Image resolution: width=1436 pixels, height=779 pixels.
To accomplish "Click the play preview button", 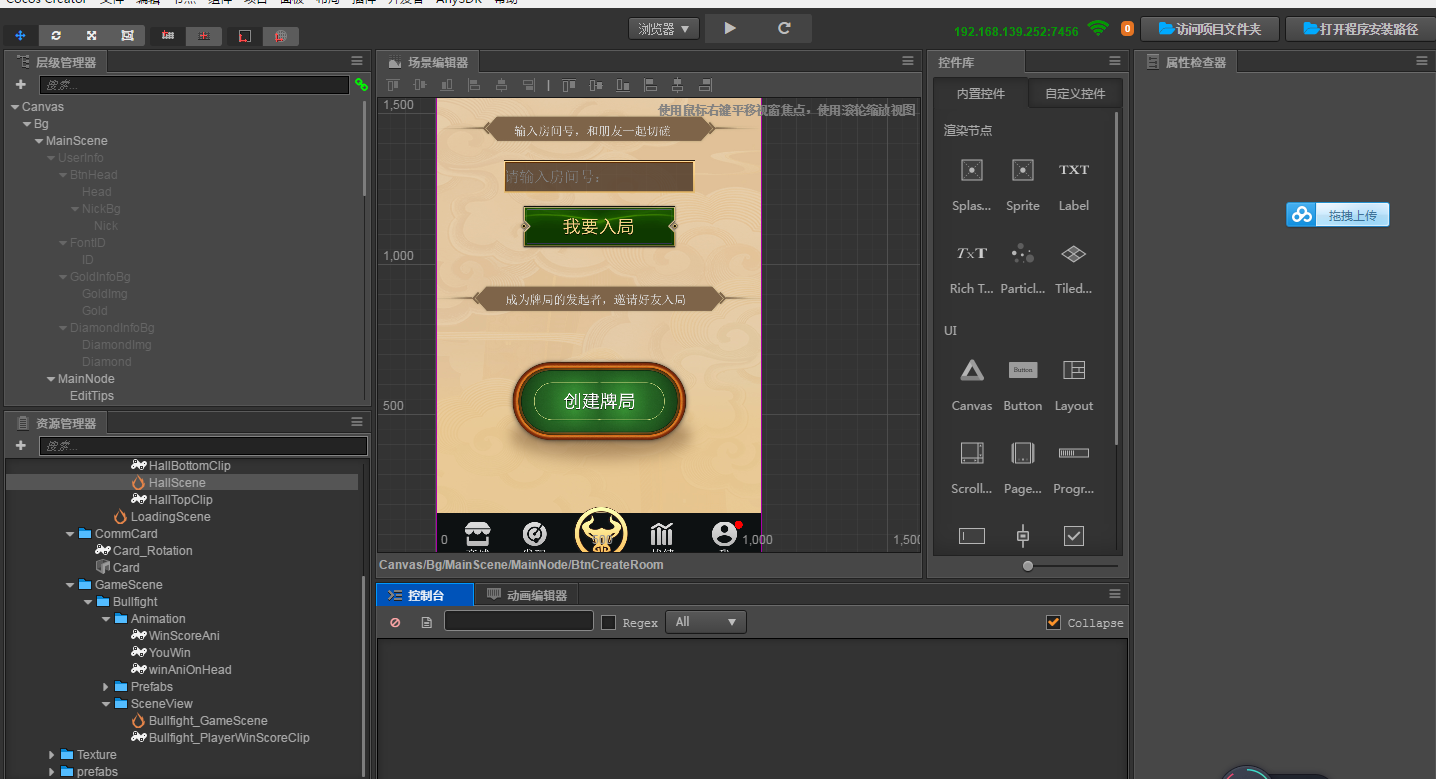I will pos(730,29).
